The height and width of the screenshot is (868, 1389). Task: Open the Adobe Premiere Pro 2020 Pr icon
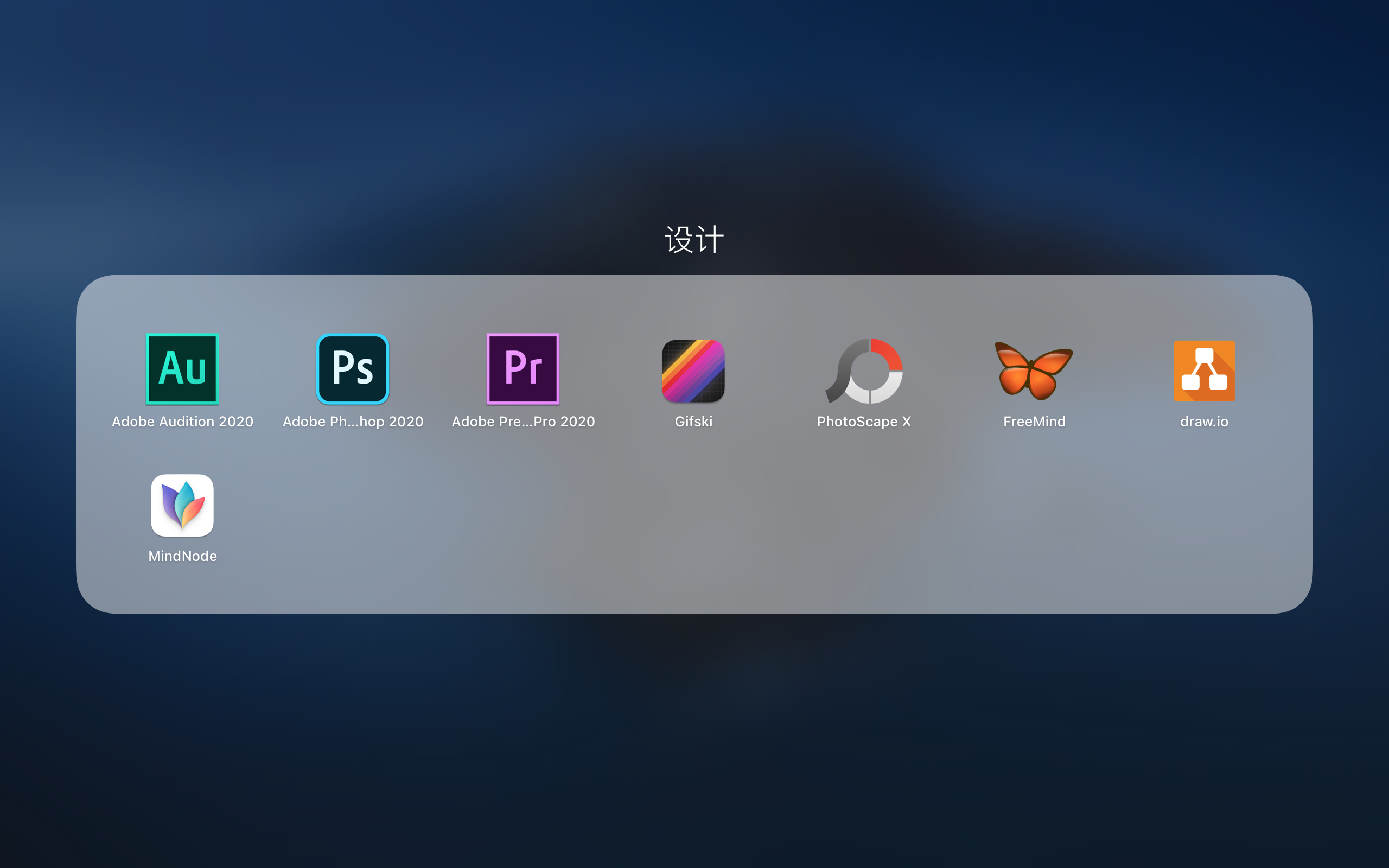click(523, 369)
